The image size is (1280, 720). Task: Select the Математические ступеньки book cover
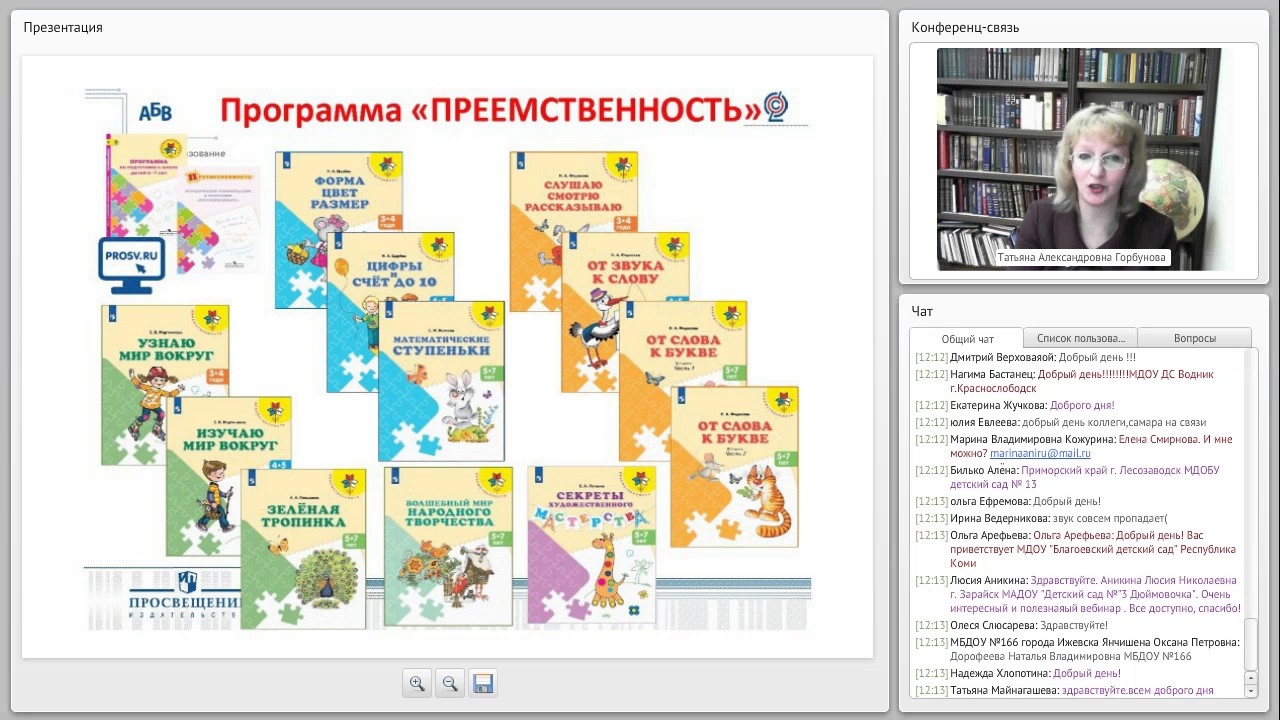click(441, 381)
